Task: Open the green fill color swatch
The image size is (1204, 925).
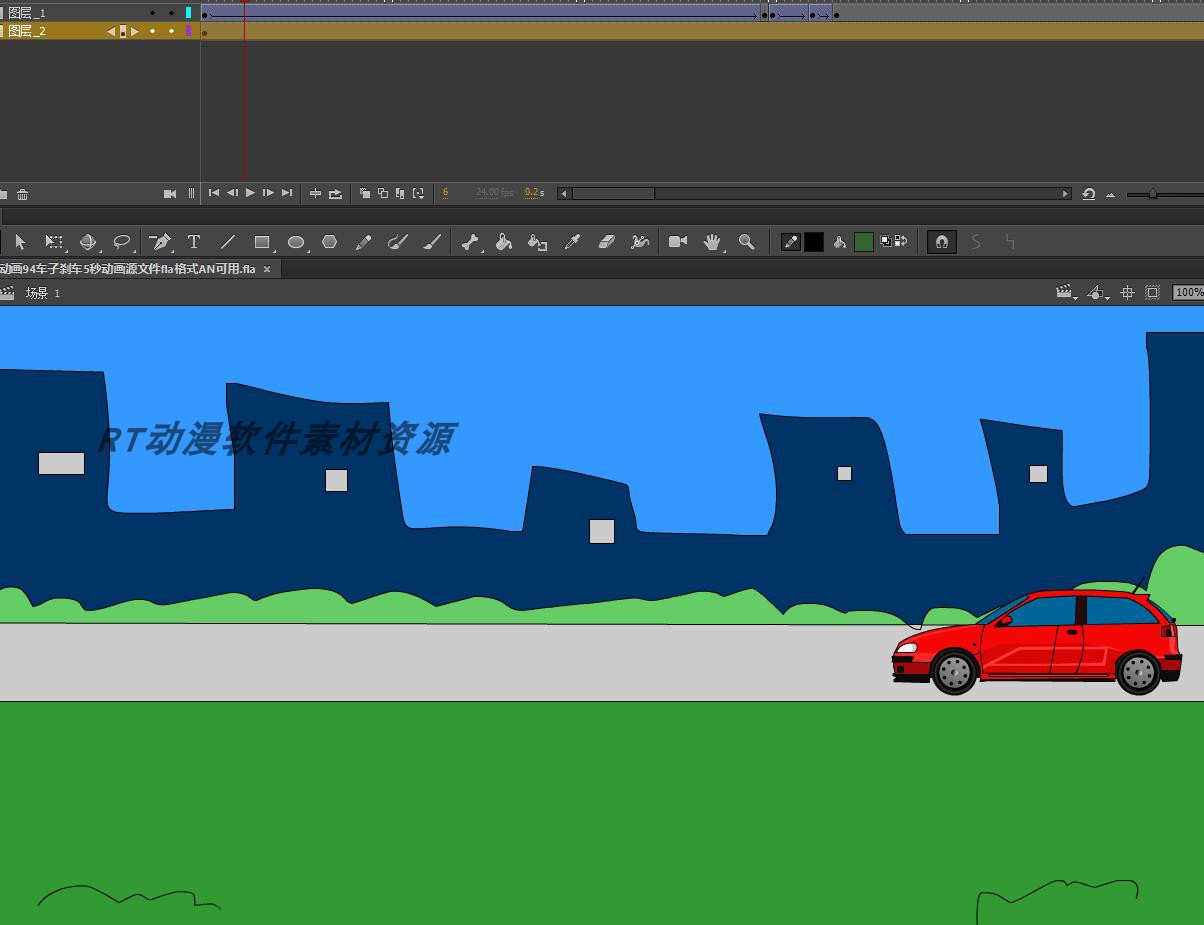Action: pos(864,242)
